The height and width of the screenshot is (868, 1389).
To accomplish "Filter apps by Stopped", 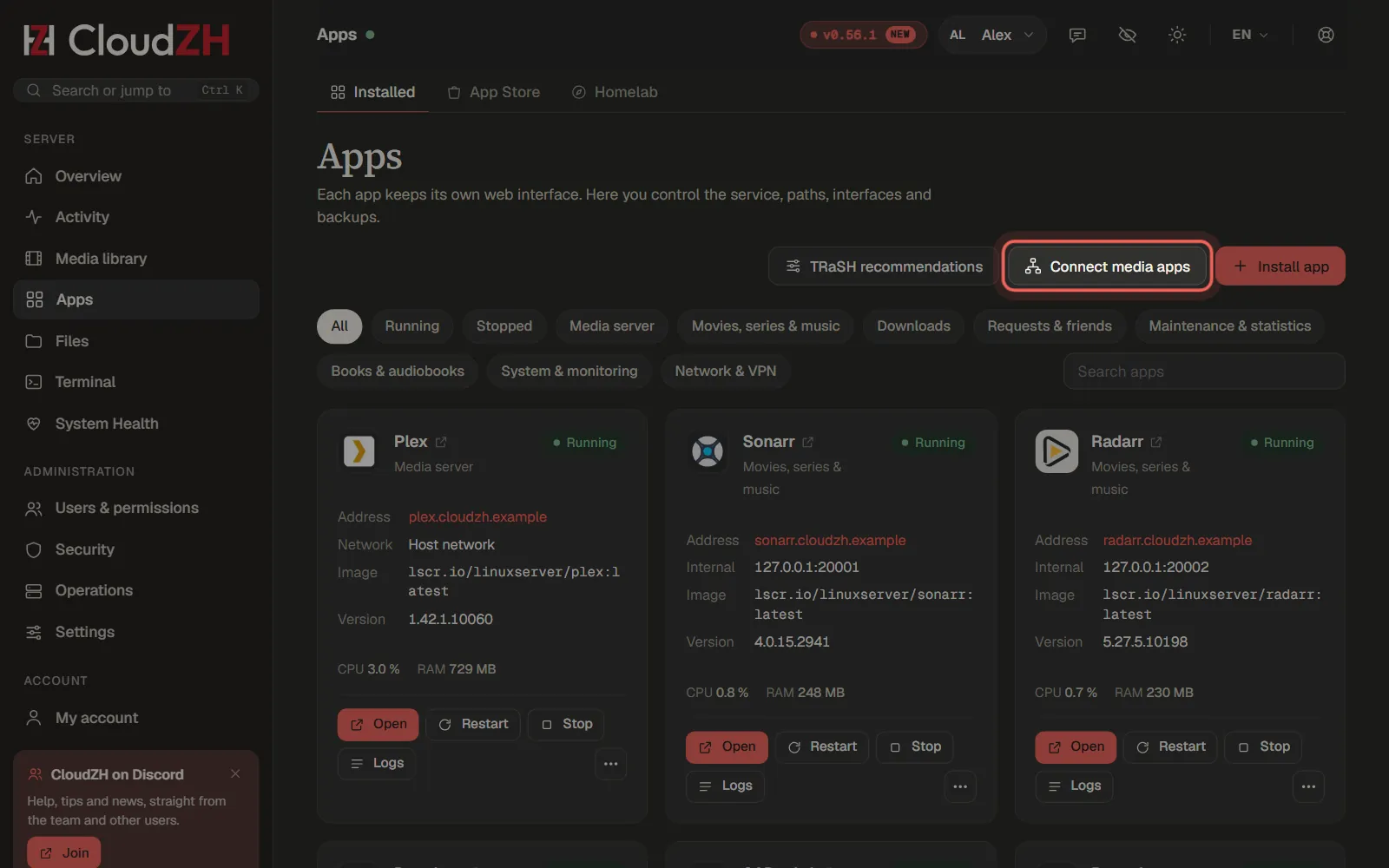I will [x=504, y=325].
